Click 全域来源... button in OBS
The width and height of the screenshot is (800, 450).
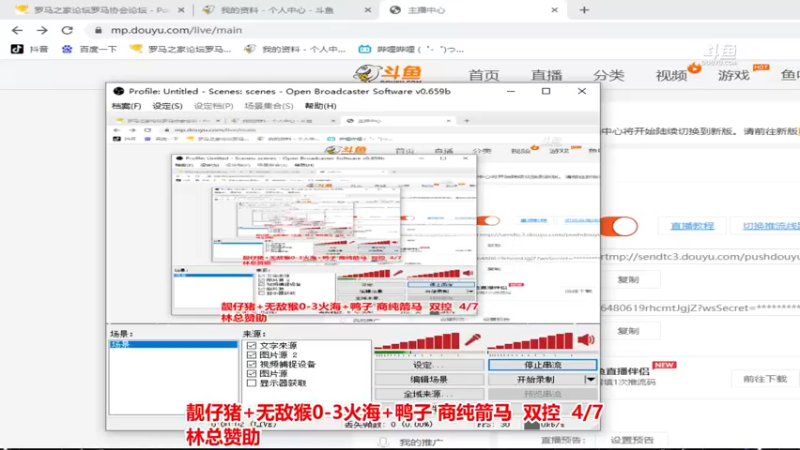tap(429, 394)
